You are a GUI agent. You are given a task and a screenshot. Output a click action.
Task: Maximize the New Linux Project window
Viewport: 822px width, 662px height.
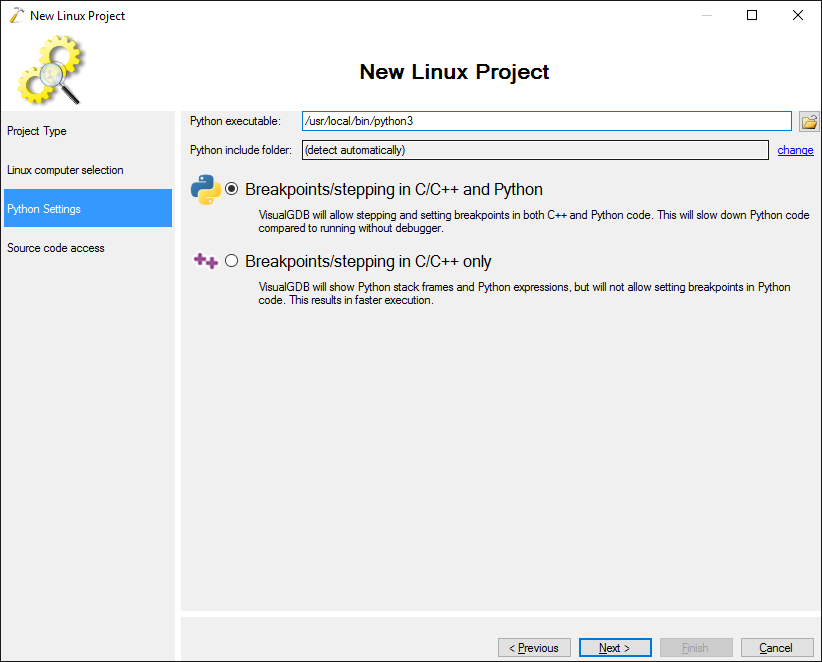tap(752, 15)
